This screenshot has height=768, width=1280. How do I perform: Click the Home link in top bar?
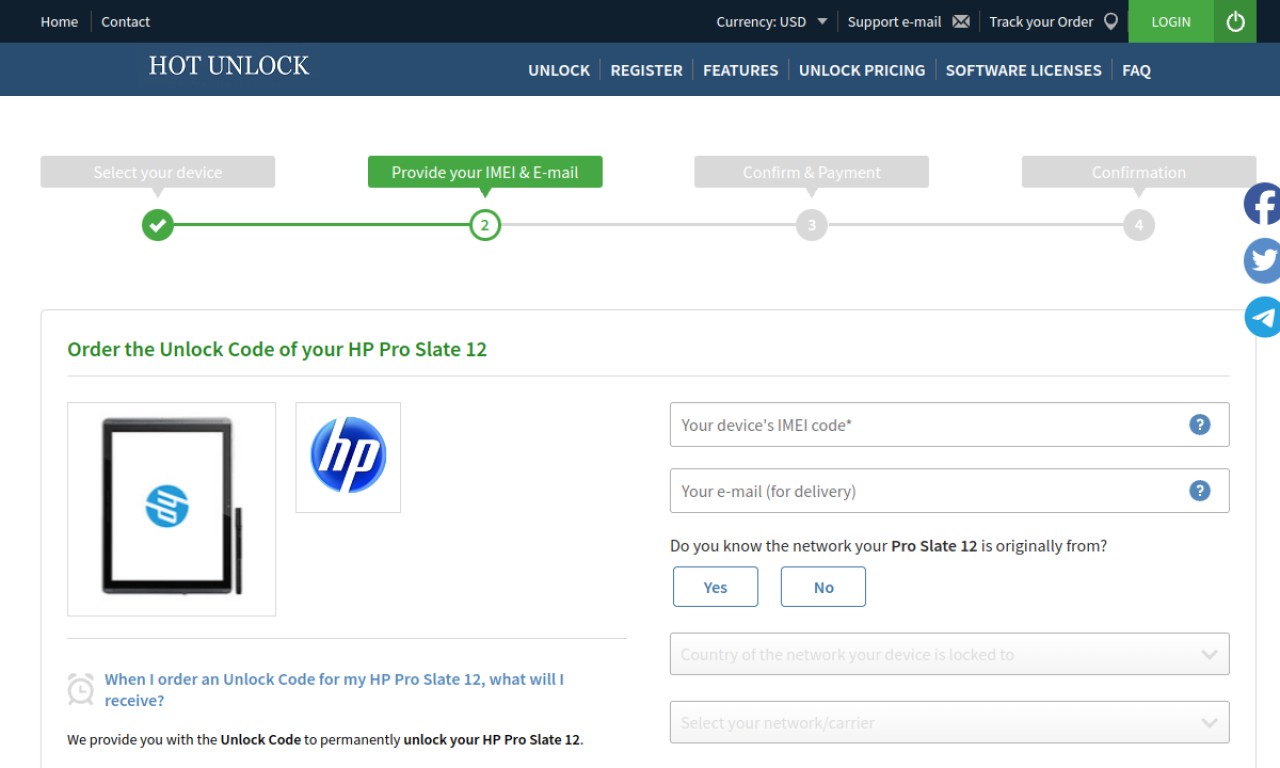[x=59, y=21]
